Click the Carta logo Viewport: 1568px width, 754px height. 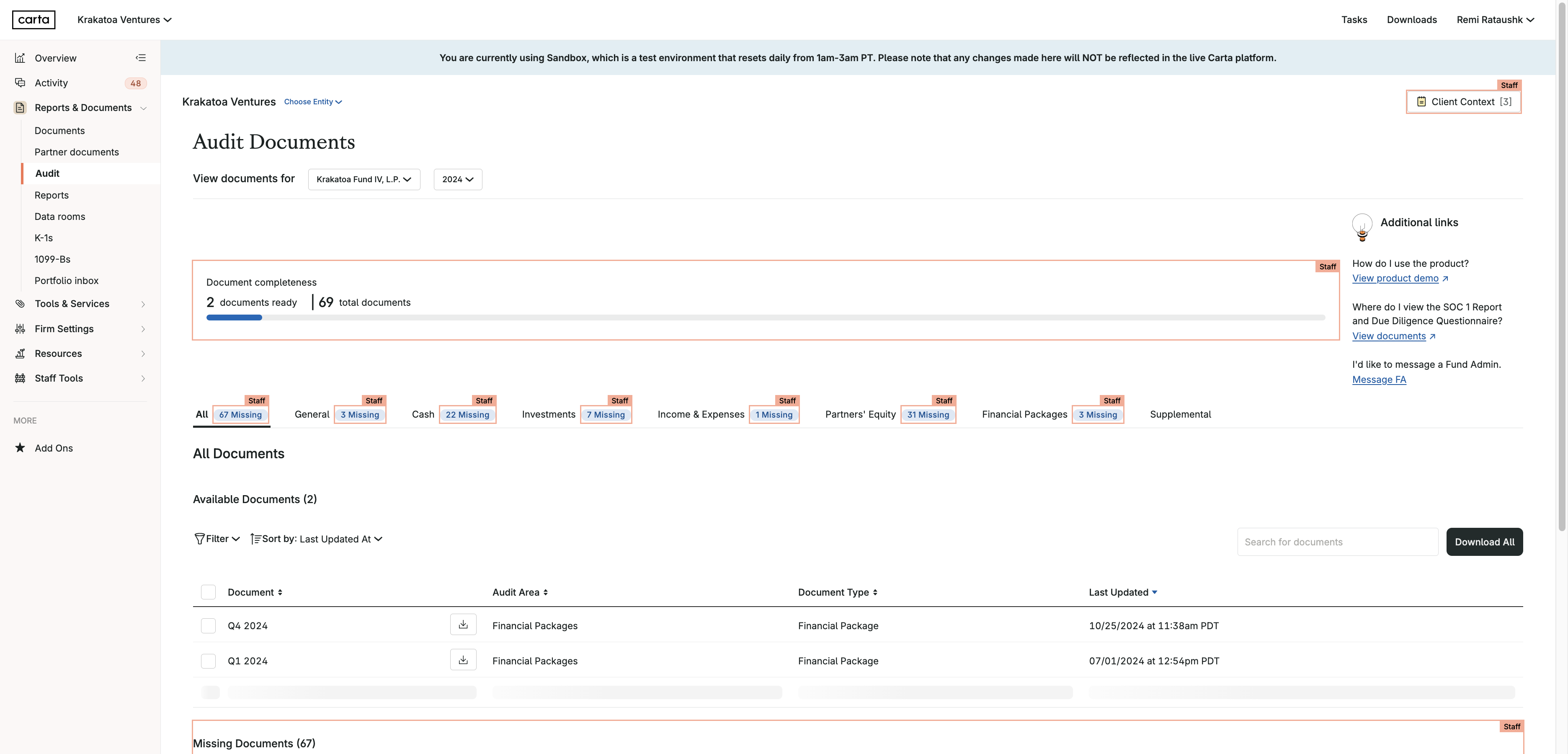[34, 20]
